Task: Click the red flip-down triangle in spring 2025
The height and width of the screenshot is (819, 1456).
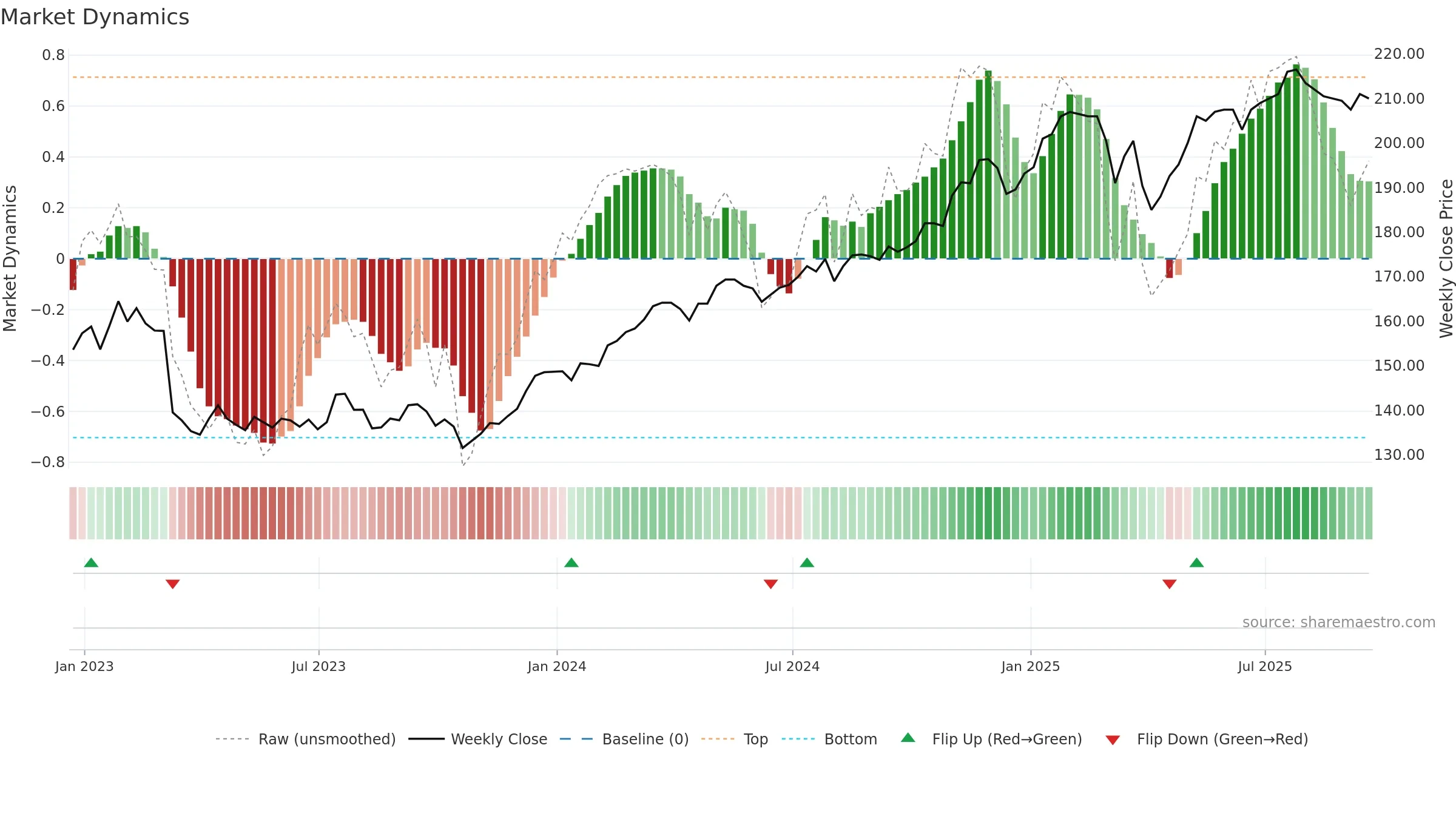Action: point(1170,584)
